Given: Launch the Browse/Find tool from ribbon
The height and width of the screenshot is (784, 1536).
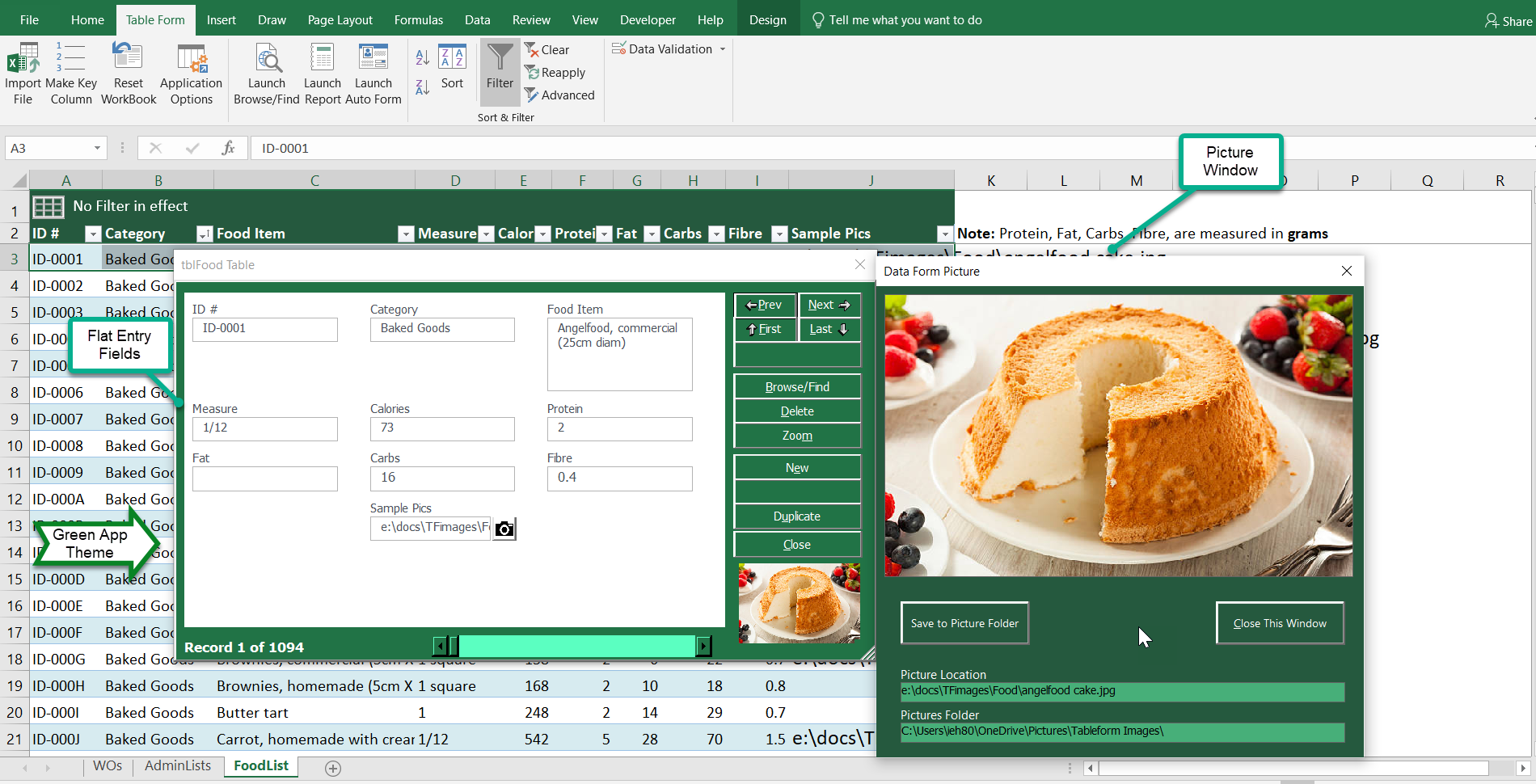Looking at the screenshot, I should (x=266, y=73).
